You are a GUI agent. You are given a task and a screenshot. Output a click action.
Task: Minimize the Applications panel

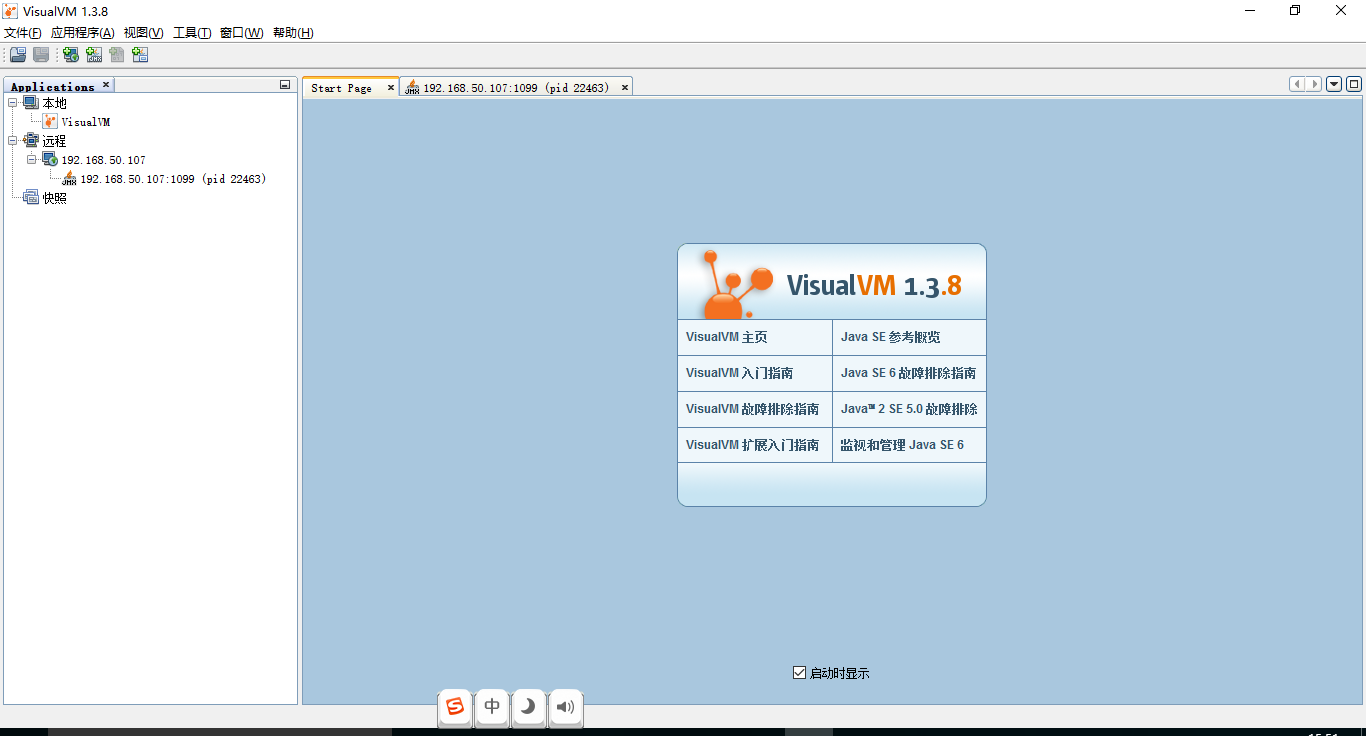(x=285, y=86)
